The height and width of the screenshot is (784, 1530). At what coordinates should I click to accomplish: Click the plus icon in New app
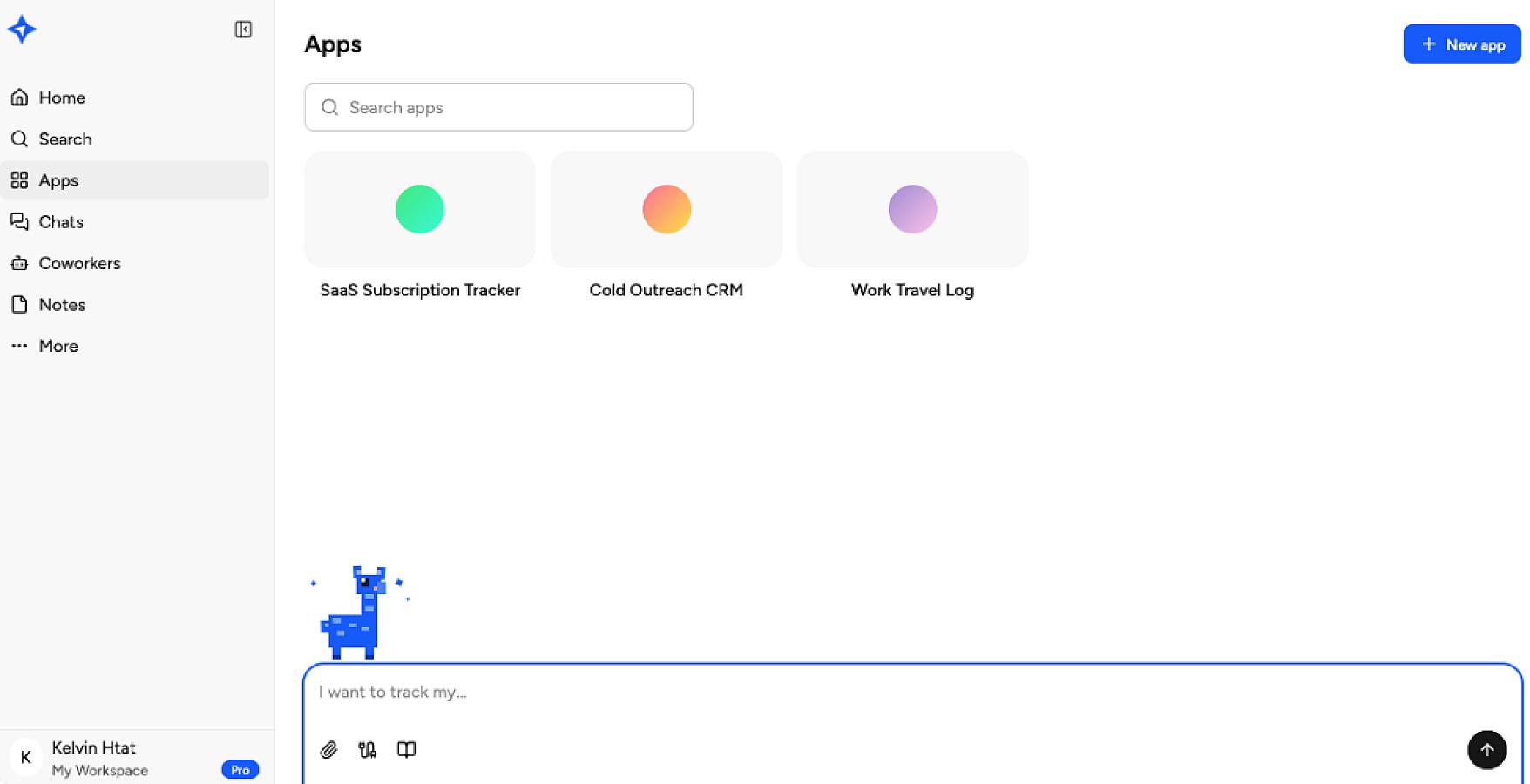(x=1429, y=44)
